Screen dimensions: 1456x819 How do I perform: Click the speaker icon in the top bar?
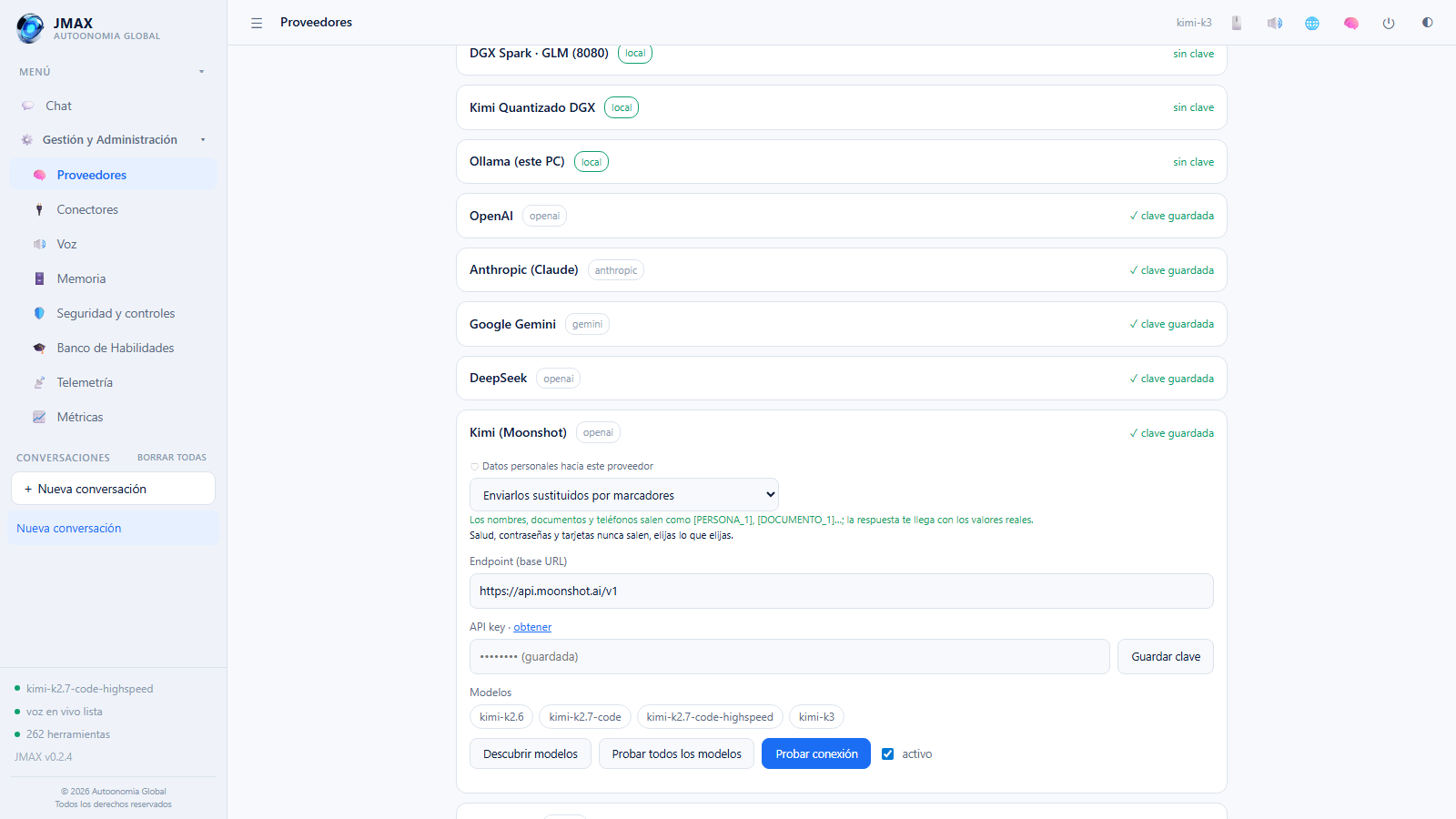coord(1275,23)
